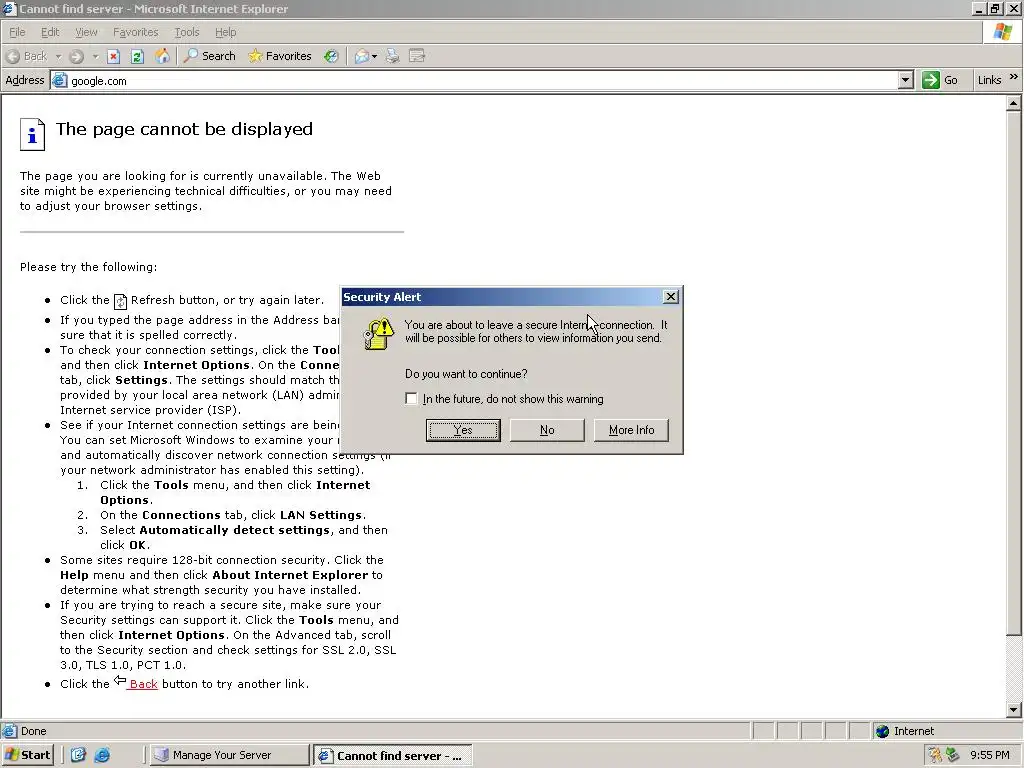Click 'The page cannot be displayed' heading

pos(184,129)
